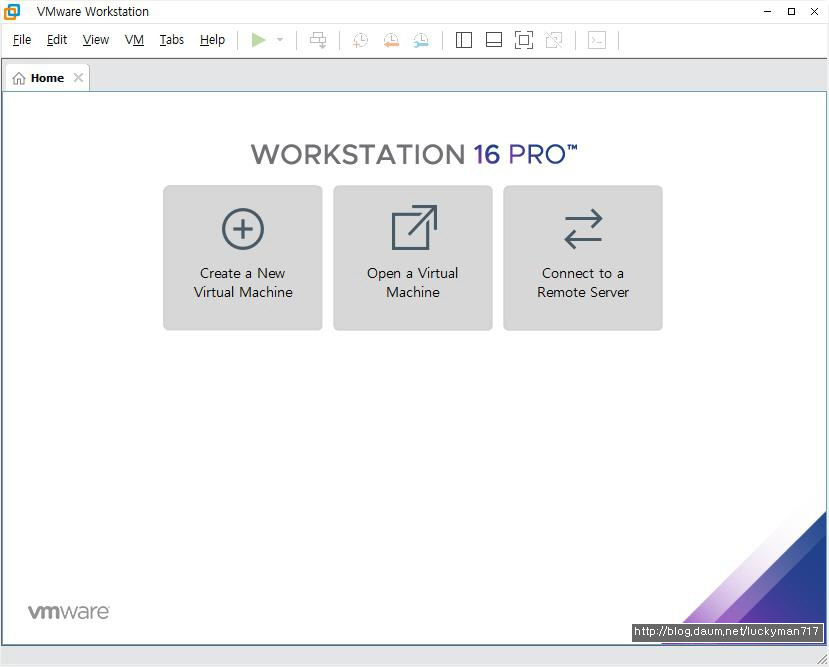Select the Home tab
Viewport: 829px width, 667px height.
point(47,78)
